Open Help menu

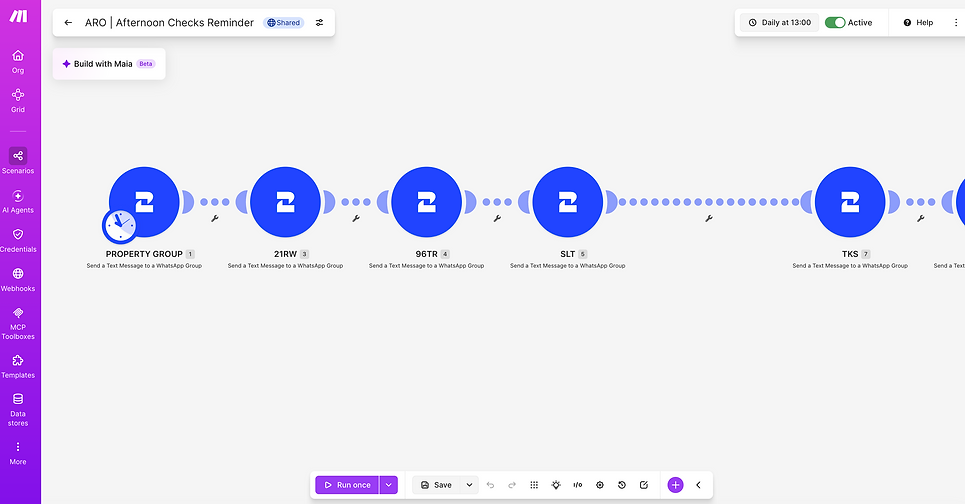918,23
